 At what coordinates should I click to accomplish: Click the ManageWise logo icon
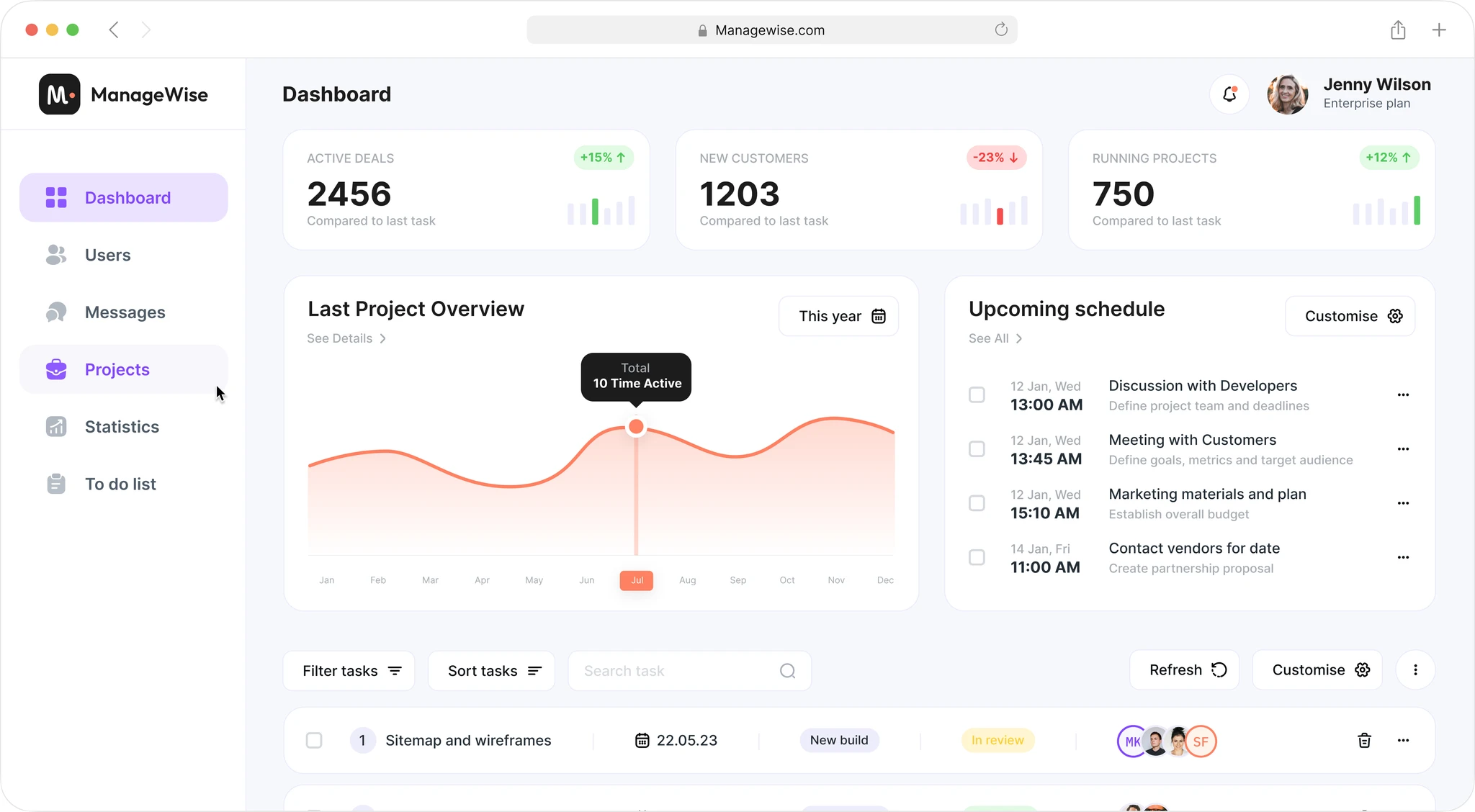[60, 94]
